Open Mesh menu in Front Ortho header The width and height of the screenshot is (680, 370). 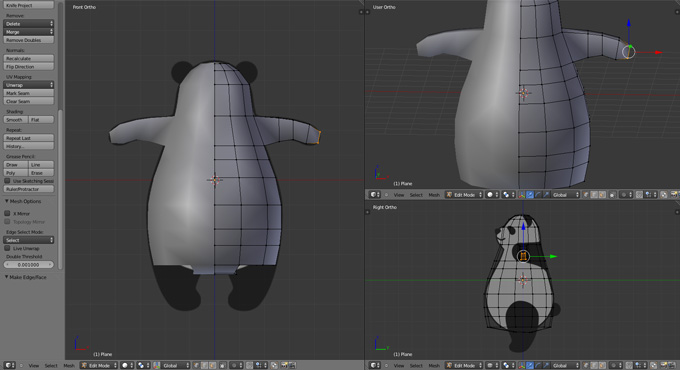pyautogui.click(x=69, y=365)
